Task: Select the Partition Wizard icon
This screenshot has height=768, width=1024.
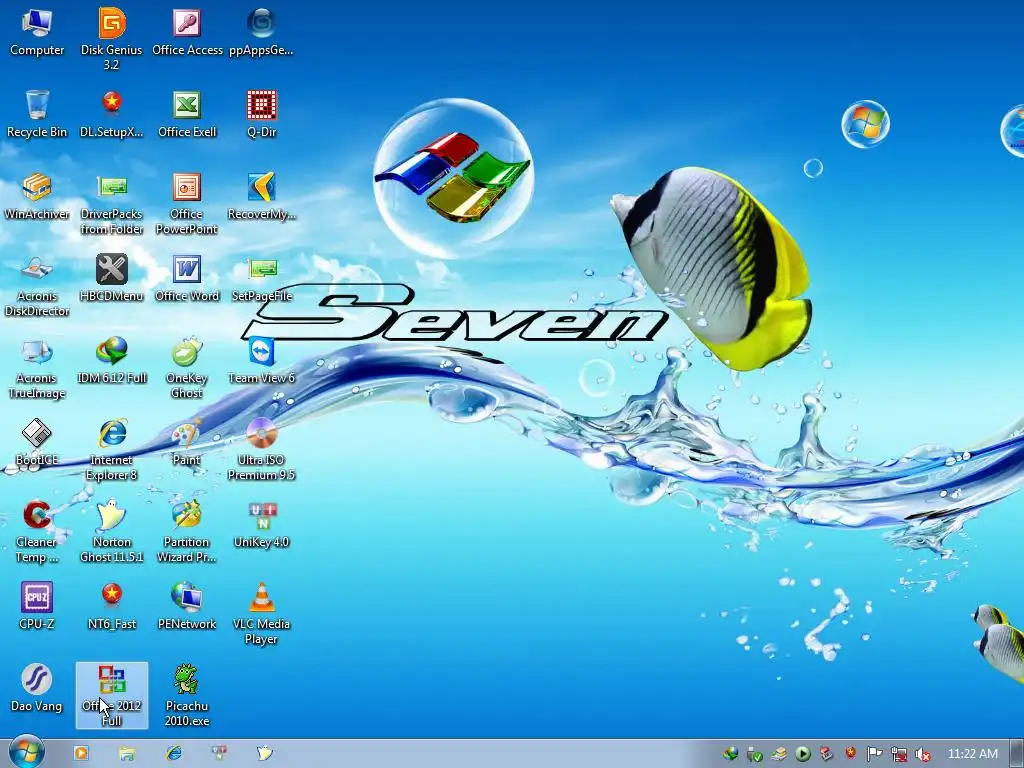Action: (x=187, y=532)
